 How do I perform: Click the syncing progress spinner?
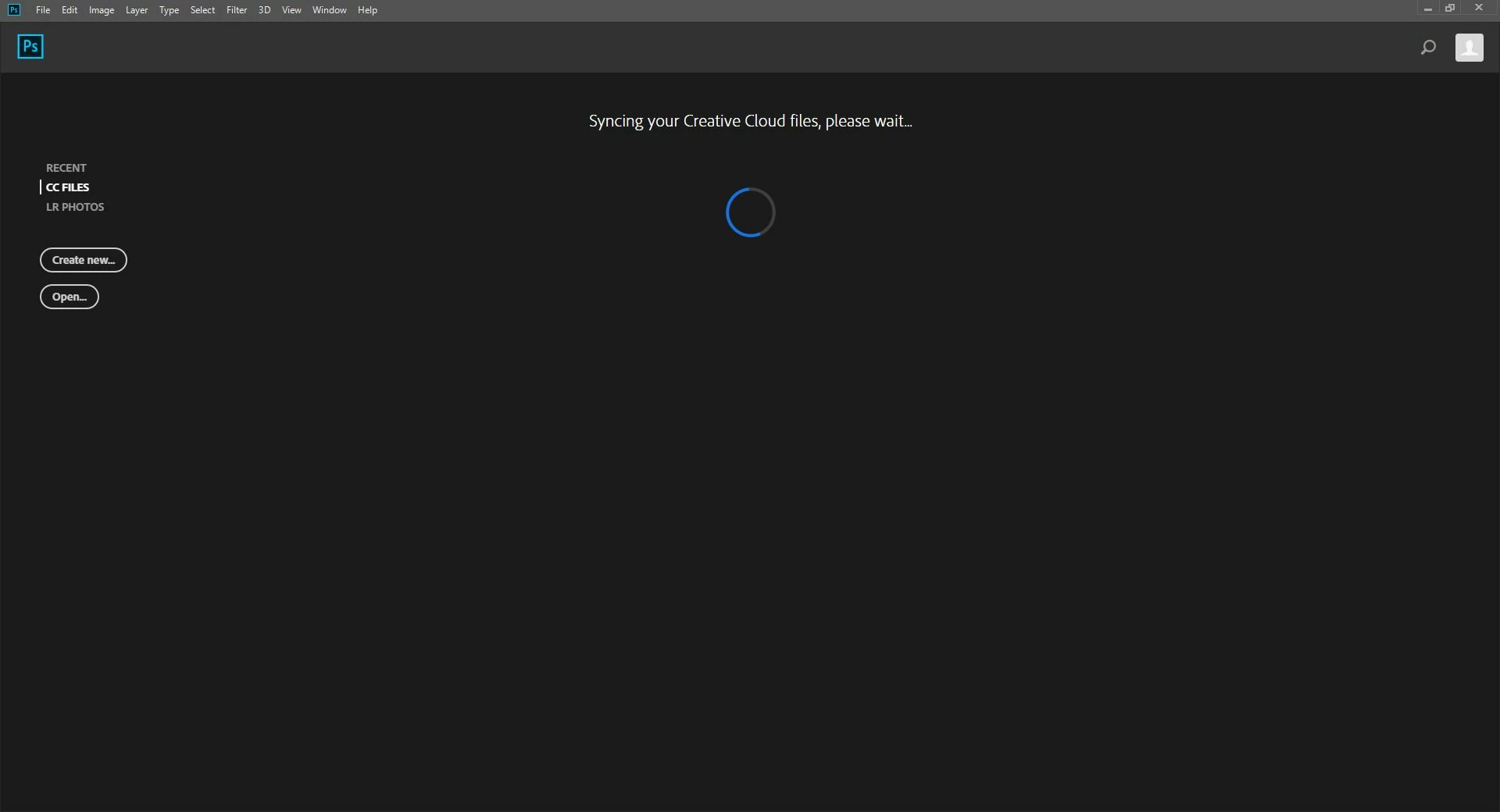pyautogui.click(x=750, y=212)
